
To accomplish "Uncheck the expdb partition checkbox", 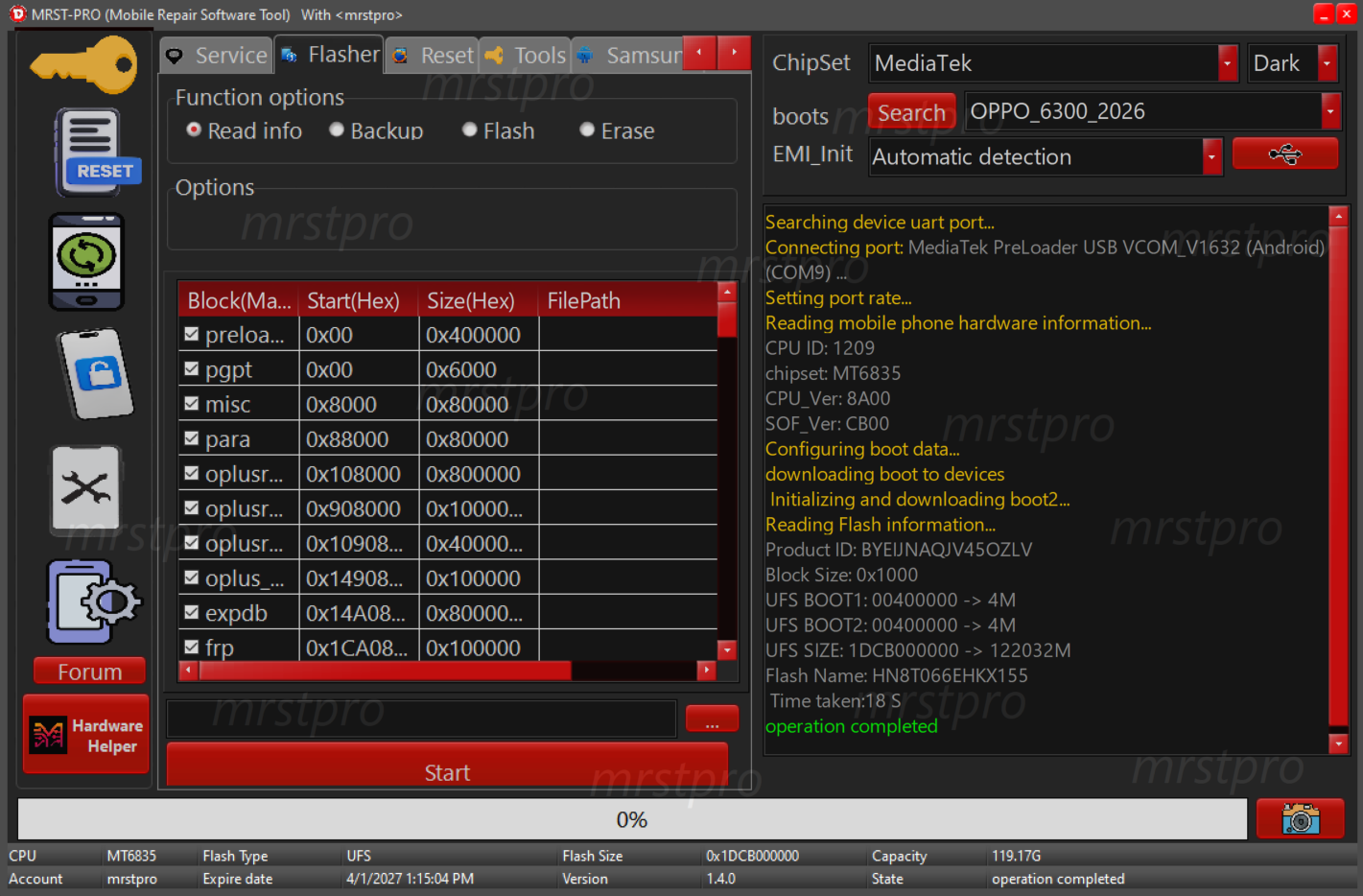I will click(x=192, y=612).
